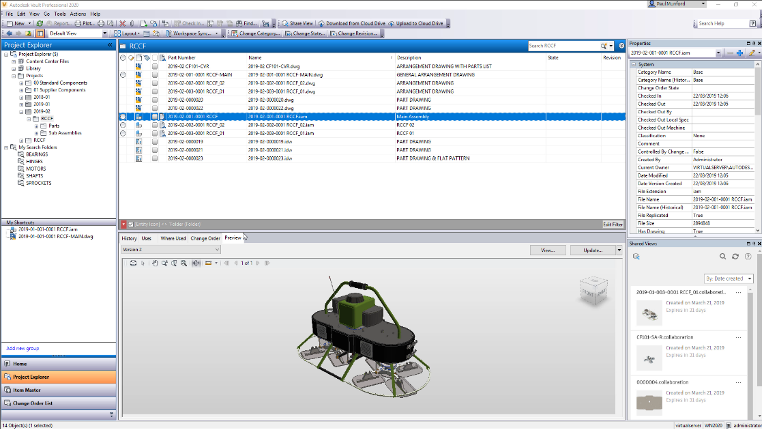762x429 pixels.
Task: Select the BEARINGS search folder
Action: [37, 154]
